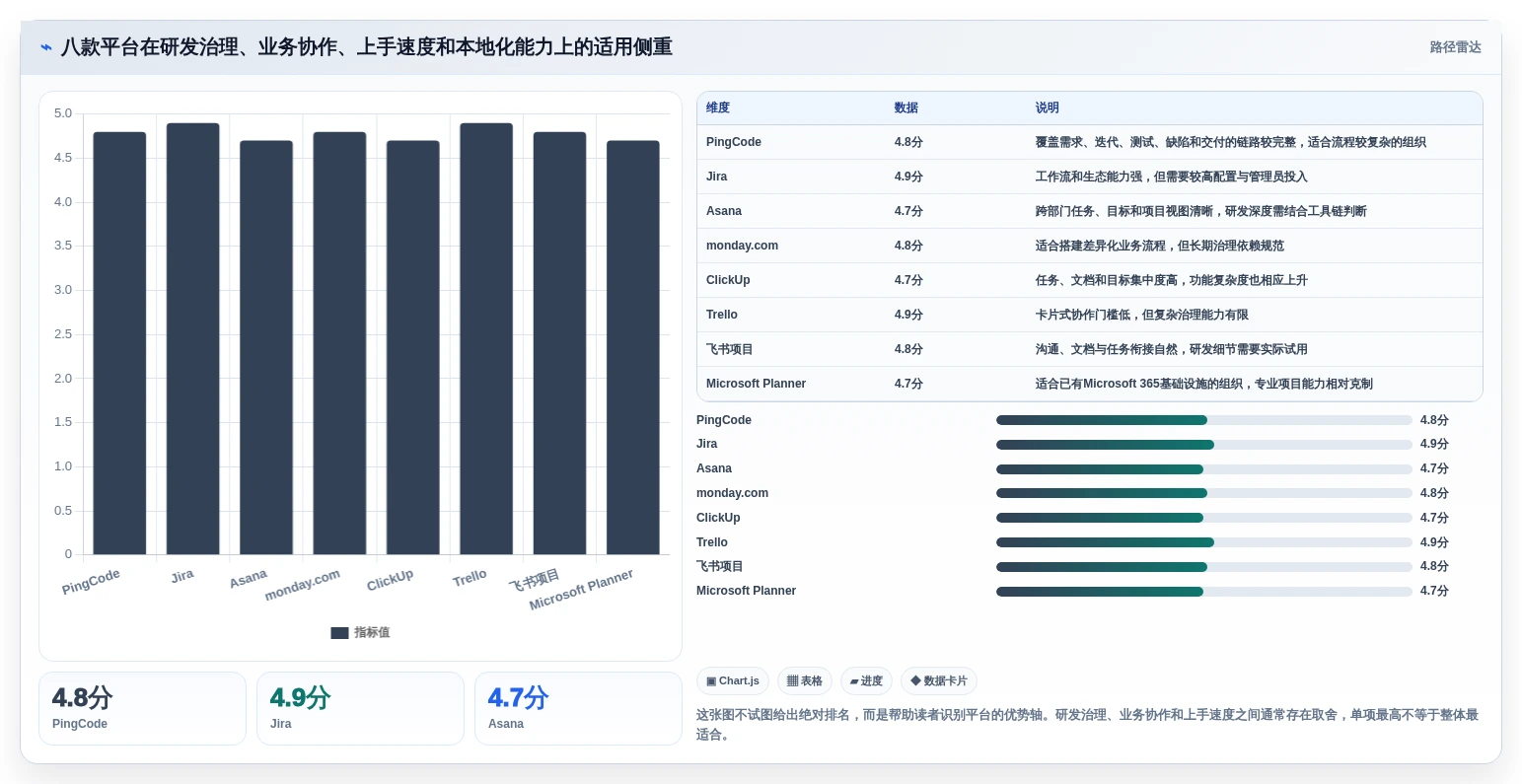
Task: Click the PingCode progress bar
Action: [x=1203, y=420]
